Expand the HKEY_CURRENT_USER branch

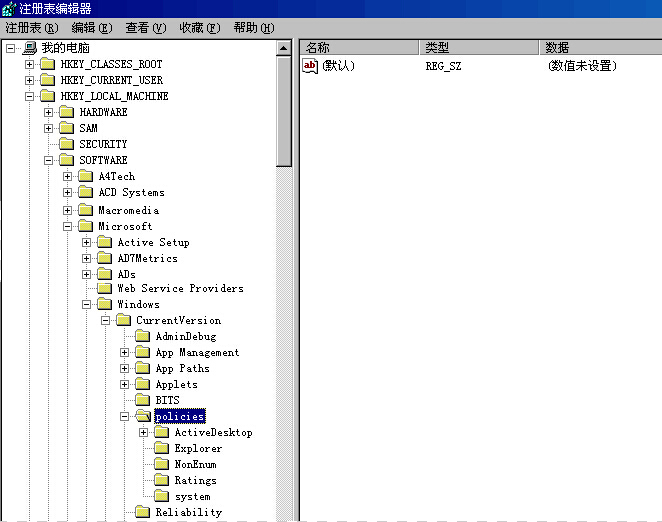pyautogui.click(x=29, y=80)
